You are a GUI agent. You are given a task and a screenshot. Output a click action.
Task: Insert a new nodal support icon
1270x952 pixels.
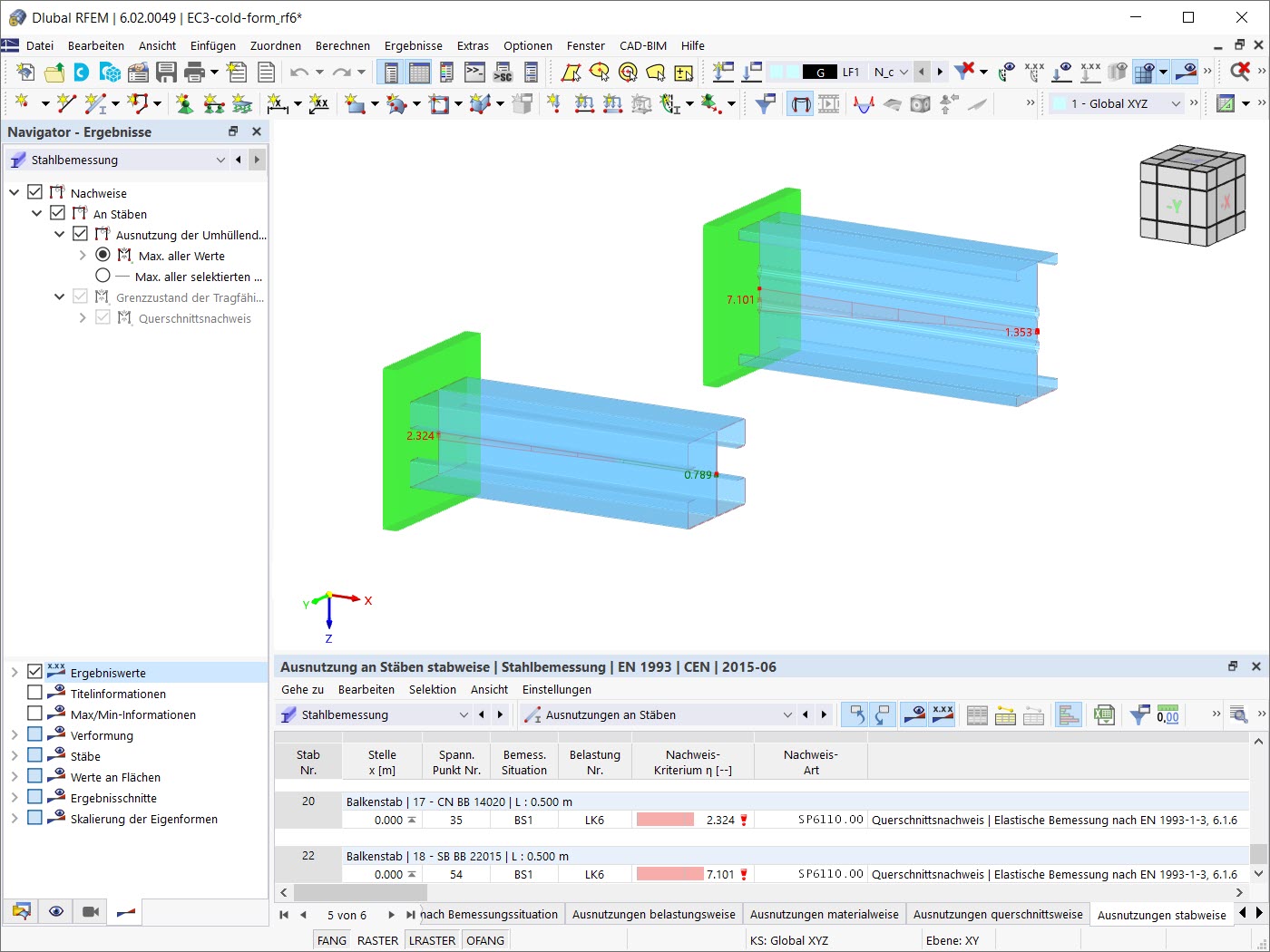pyautogui.click(x=184, y=104)
